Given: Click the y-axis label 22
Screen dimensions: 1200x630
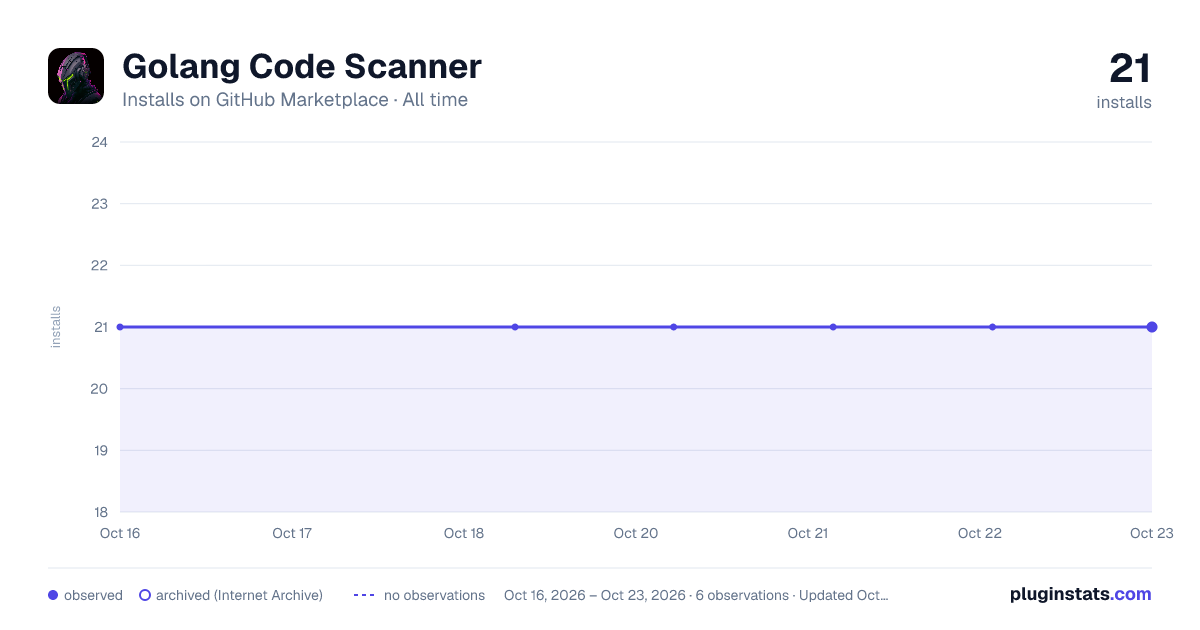Looking at the screenshot, I should pos(99,265).
